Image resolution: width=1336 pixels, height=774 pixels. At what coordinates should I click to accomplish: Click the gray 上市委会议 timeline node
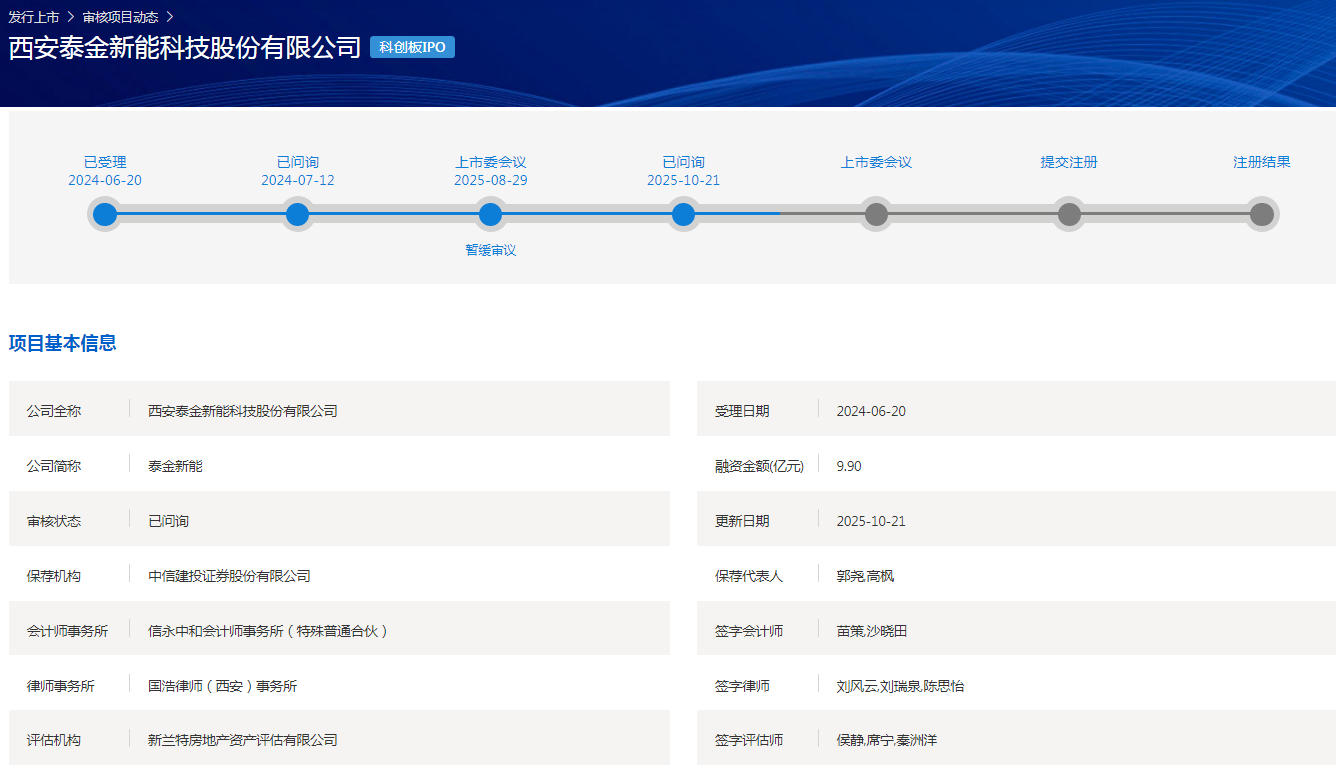tap(876, 214)
